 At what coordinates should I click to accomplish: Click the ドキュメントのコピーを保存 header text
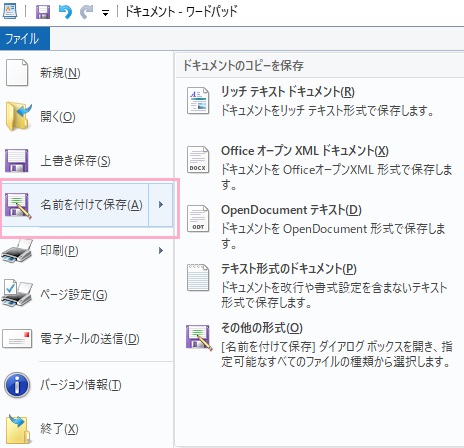pyautogui.click(x=243, y=66)
